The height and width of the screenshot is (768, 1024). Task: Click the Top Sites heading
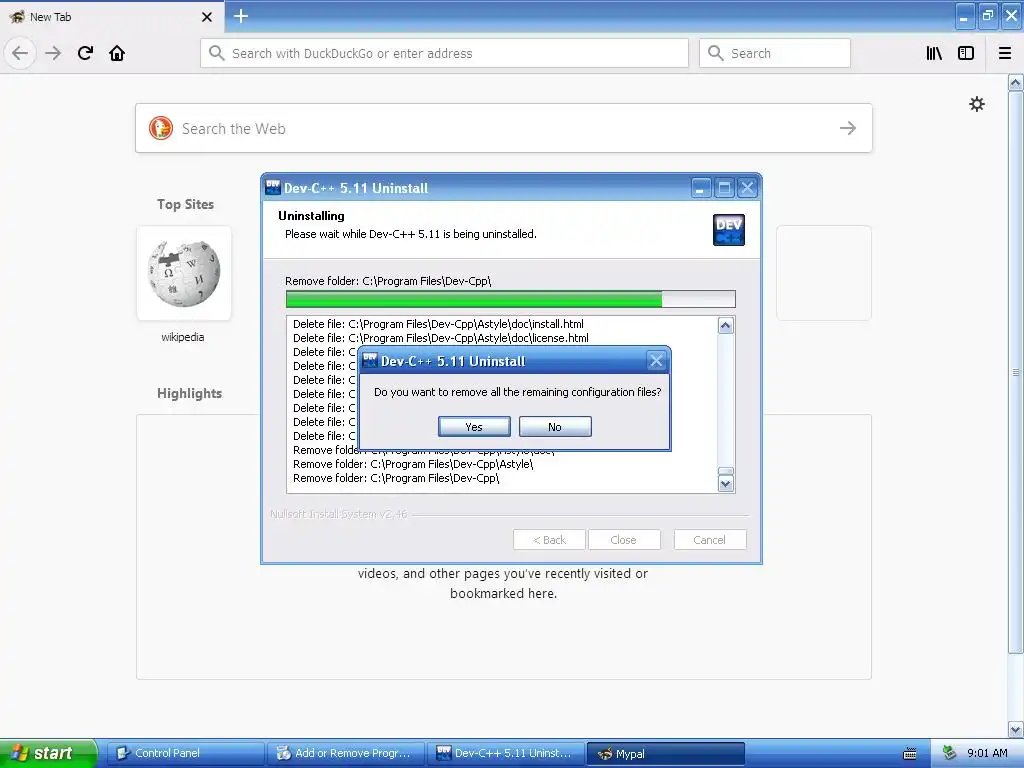[185, 204]
